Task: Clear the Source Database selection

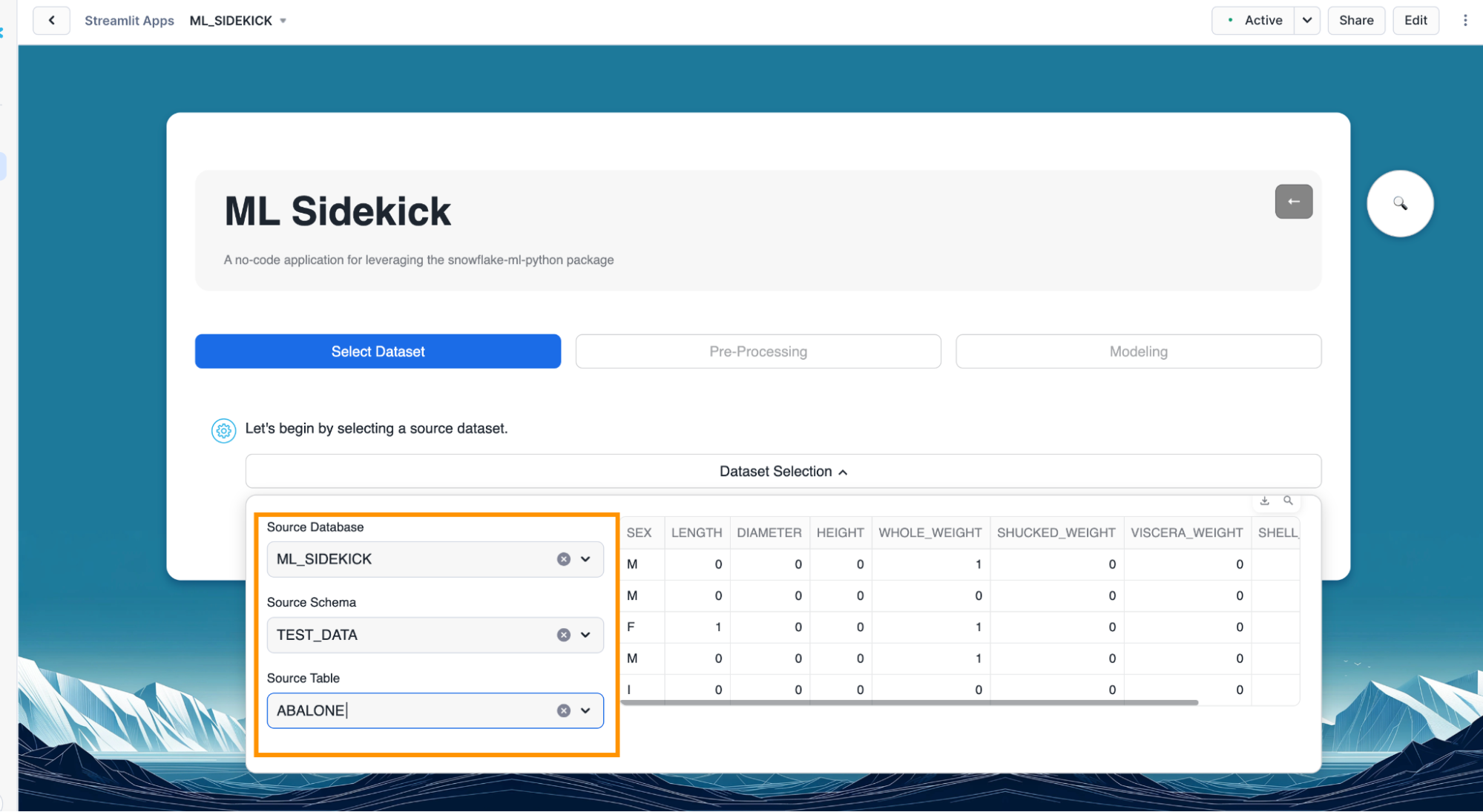Action: (564, 559)
